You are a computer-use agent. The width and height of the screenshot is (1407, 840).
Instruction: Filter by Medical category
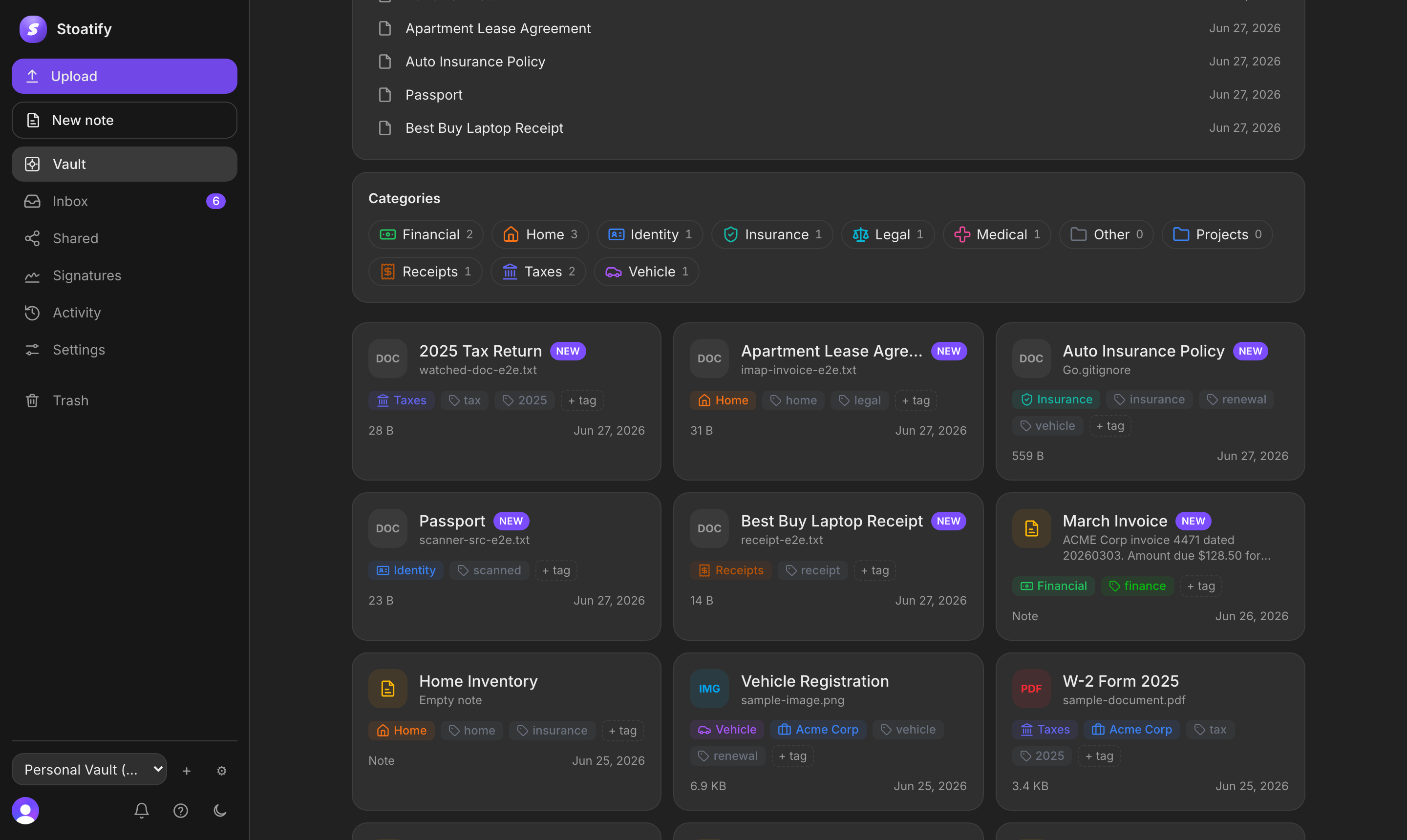[997, 234]
